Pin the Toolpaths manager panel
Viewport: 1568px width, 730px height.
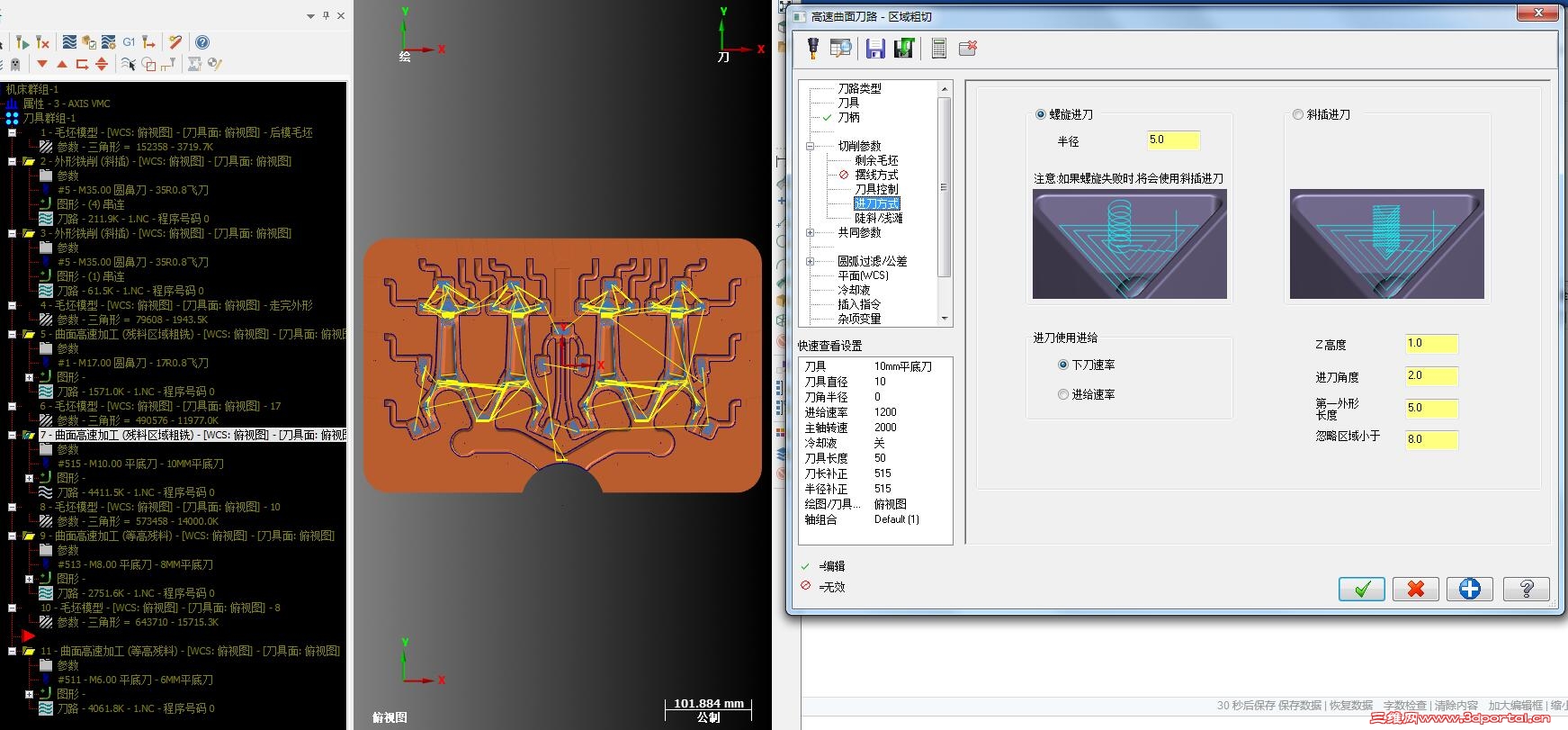click(x=326, y=15)
